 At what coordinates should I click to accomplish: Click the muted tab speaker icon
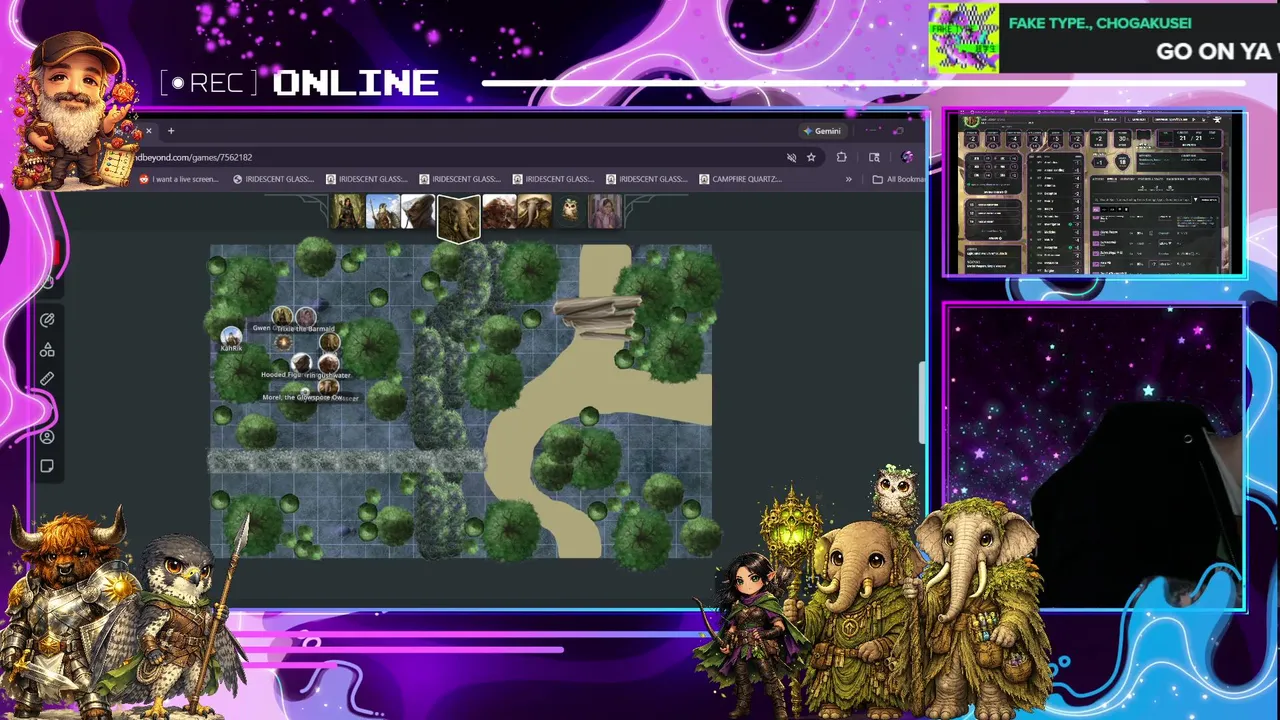[791, 157]
